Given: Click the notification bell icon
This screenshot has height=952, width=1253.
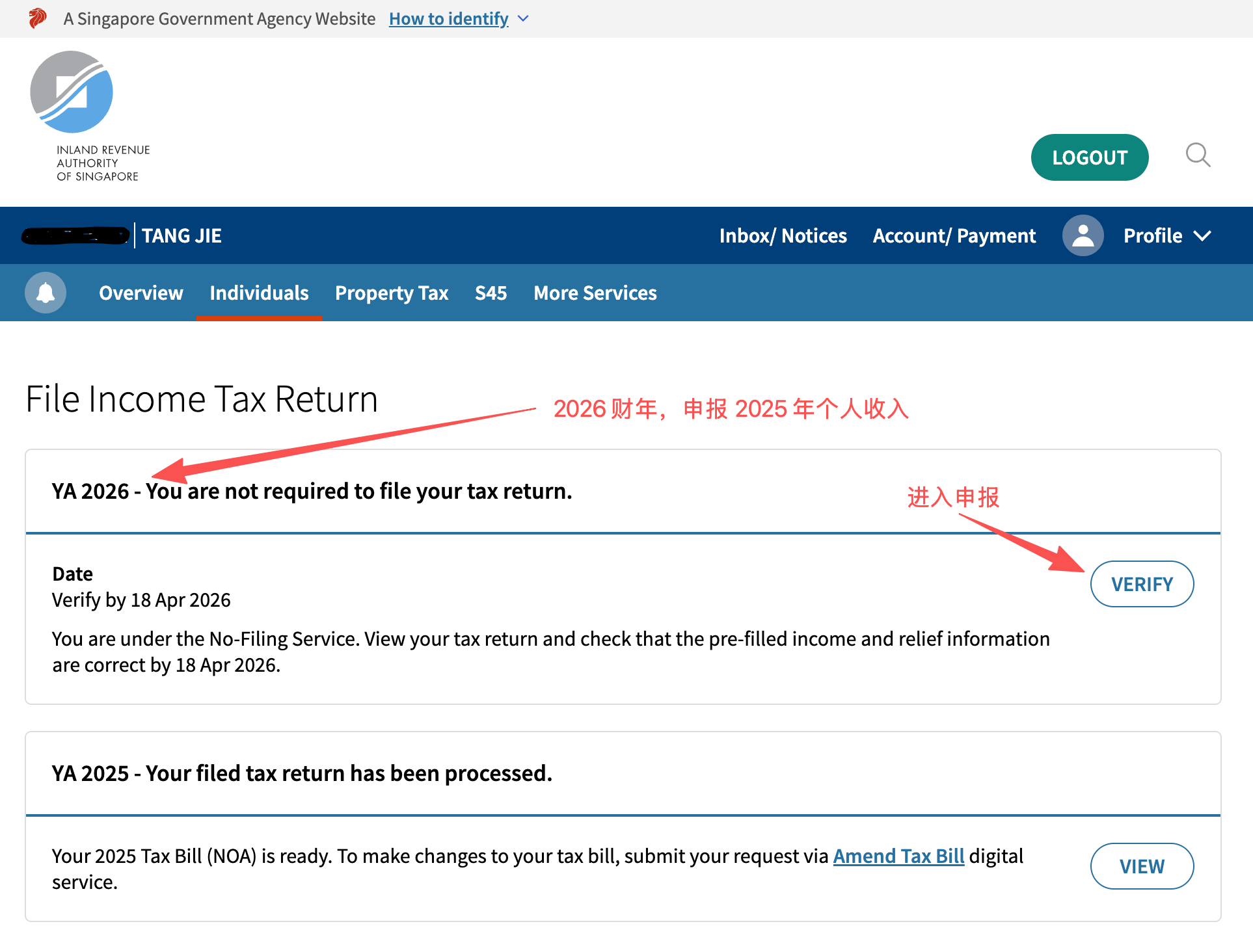Looking at the screenshot, I should pos(45,292).
